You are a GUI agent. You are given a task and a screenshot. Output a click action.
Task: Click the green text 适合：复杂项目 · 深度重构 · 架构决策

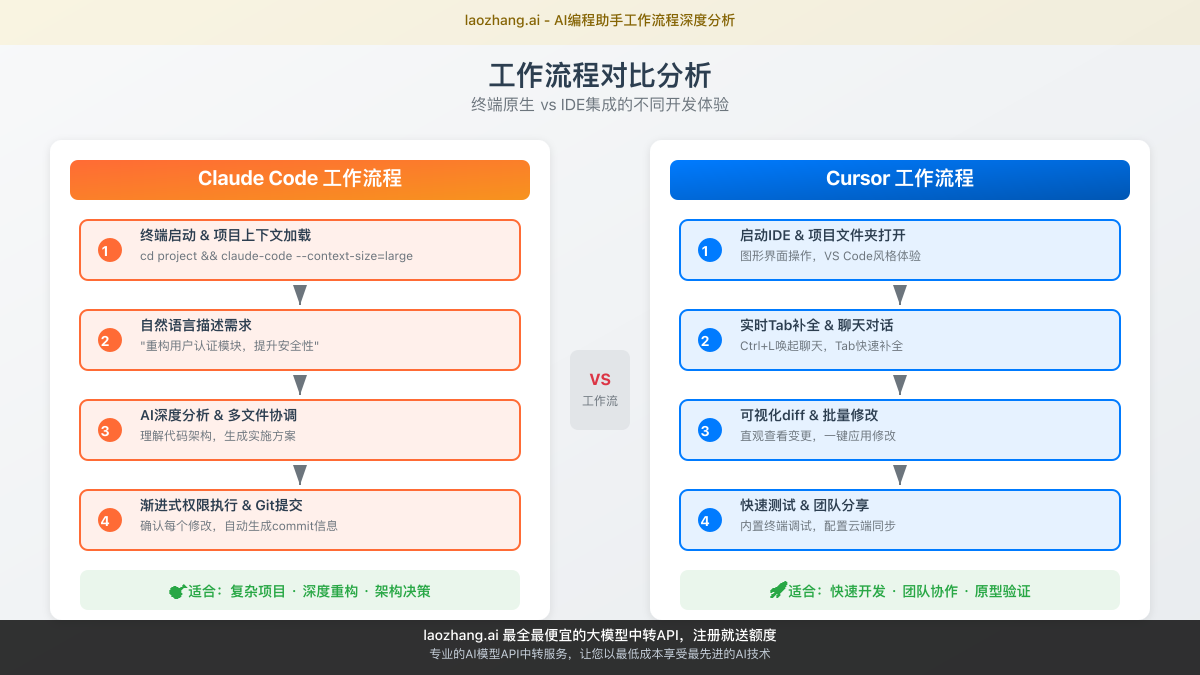309,591
